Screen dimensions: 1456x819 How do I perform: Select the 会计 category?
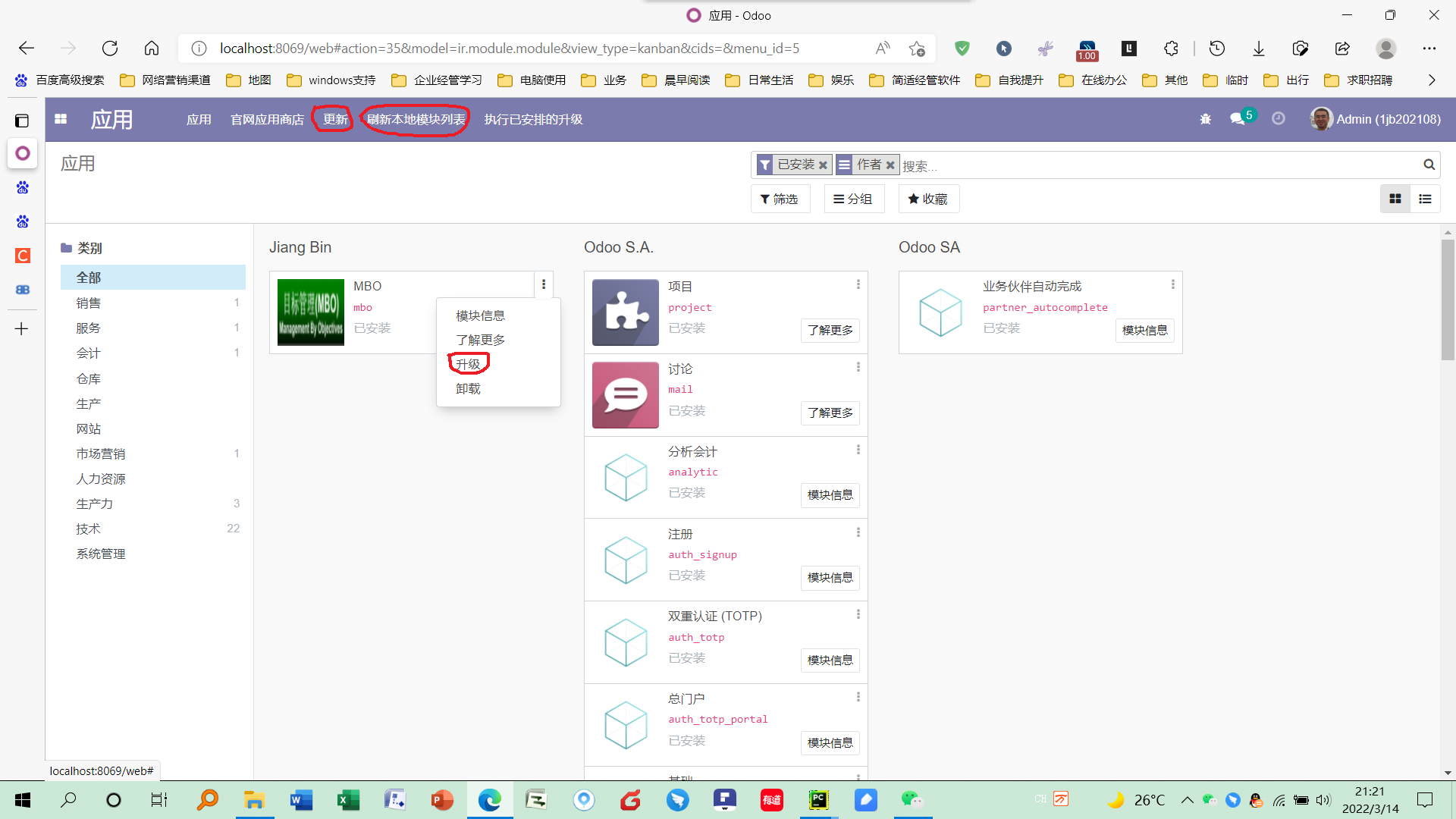153,353
